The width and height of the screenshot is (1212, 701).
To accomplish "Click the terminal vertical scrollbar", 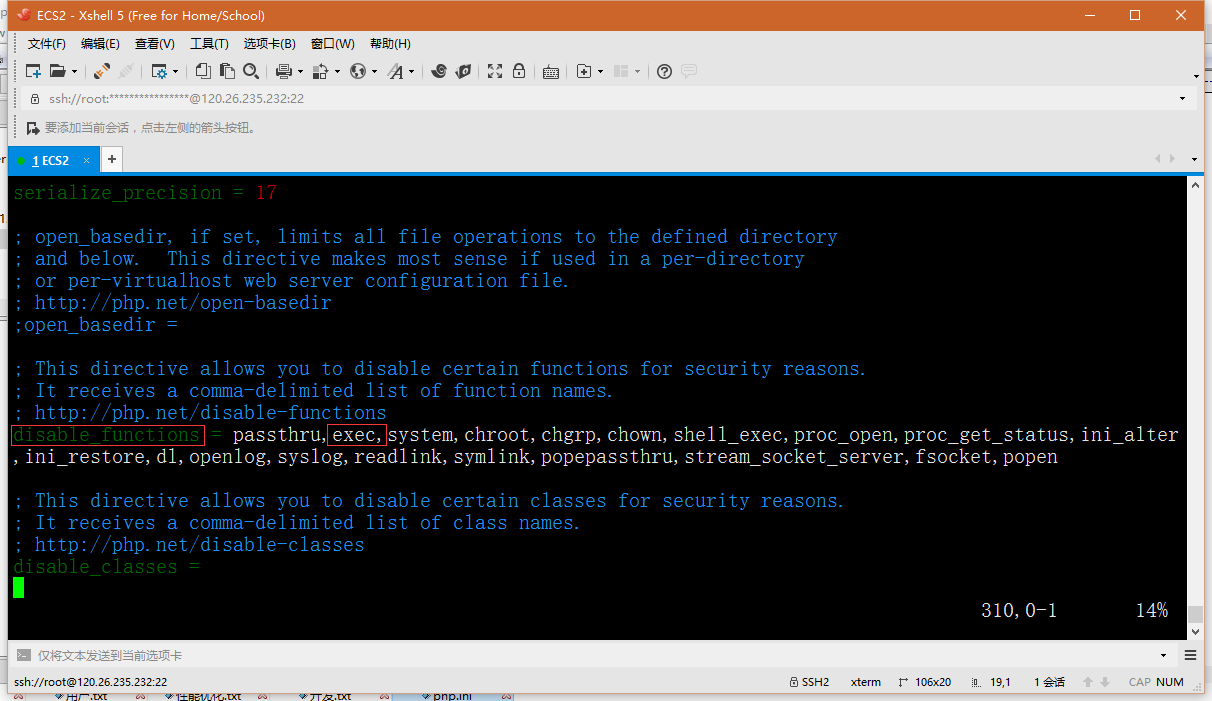I will click(1195, 400).
